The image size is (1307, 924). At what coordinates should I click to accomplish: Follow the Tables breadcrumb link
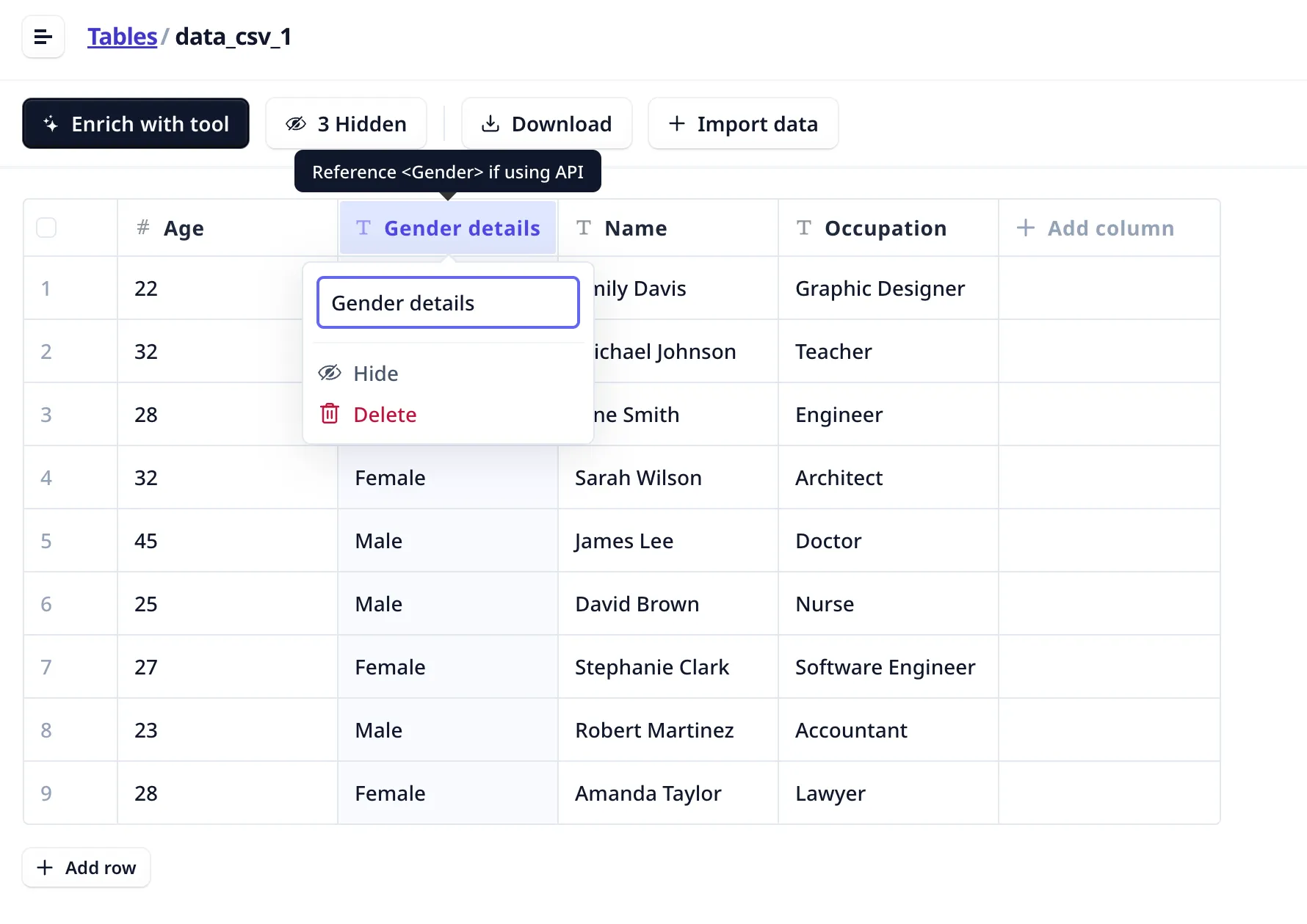click(122, 37)
